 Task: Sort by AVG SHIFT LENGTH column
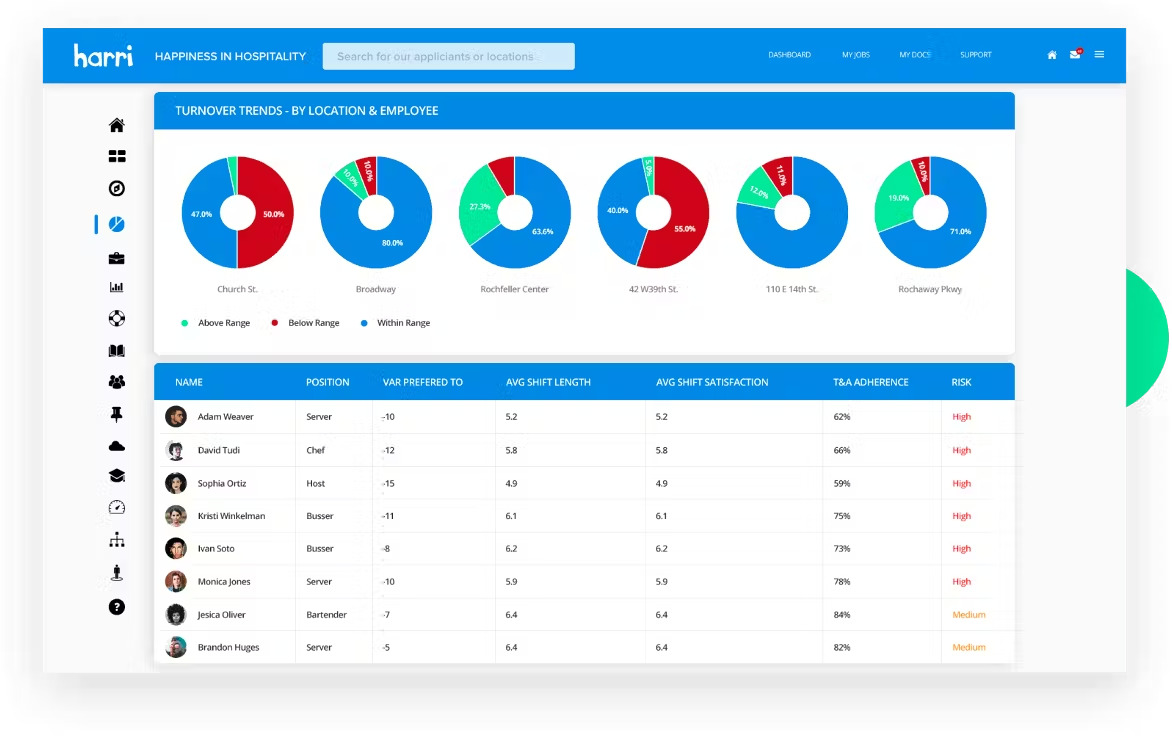[548, 382]
